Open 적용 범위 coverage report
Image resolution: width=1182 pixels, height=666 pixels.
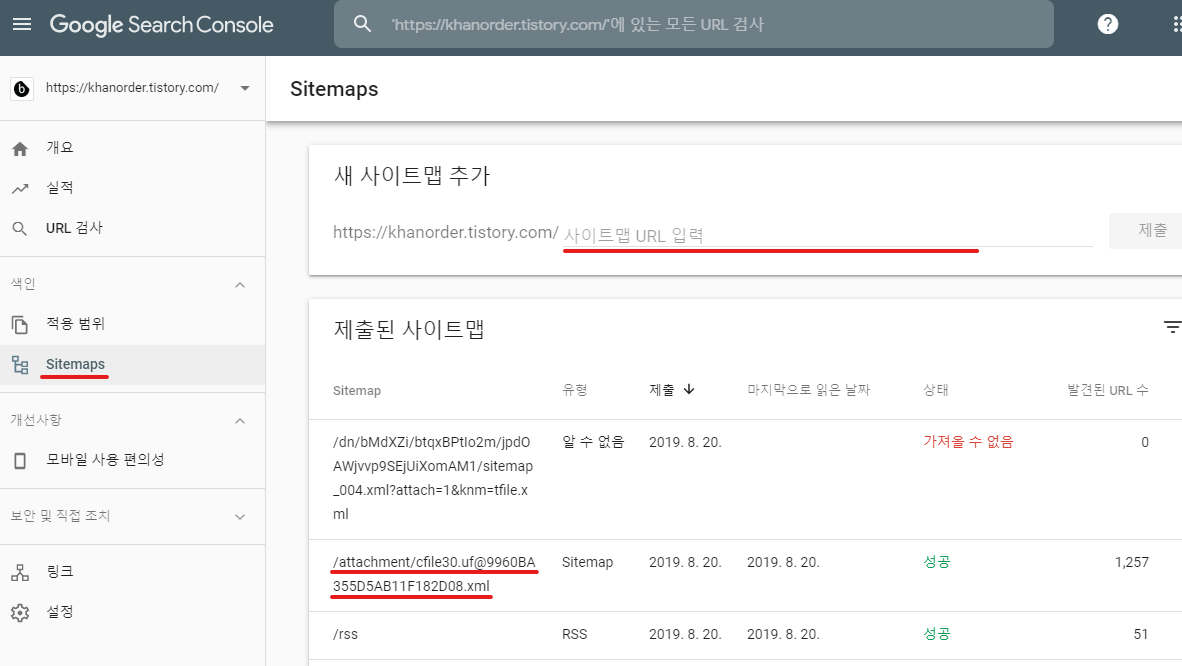pos(75,324)
